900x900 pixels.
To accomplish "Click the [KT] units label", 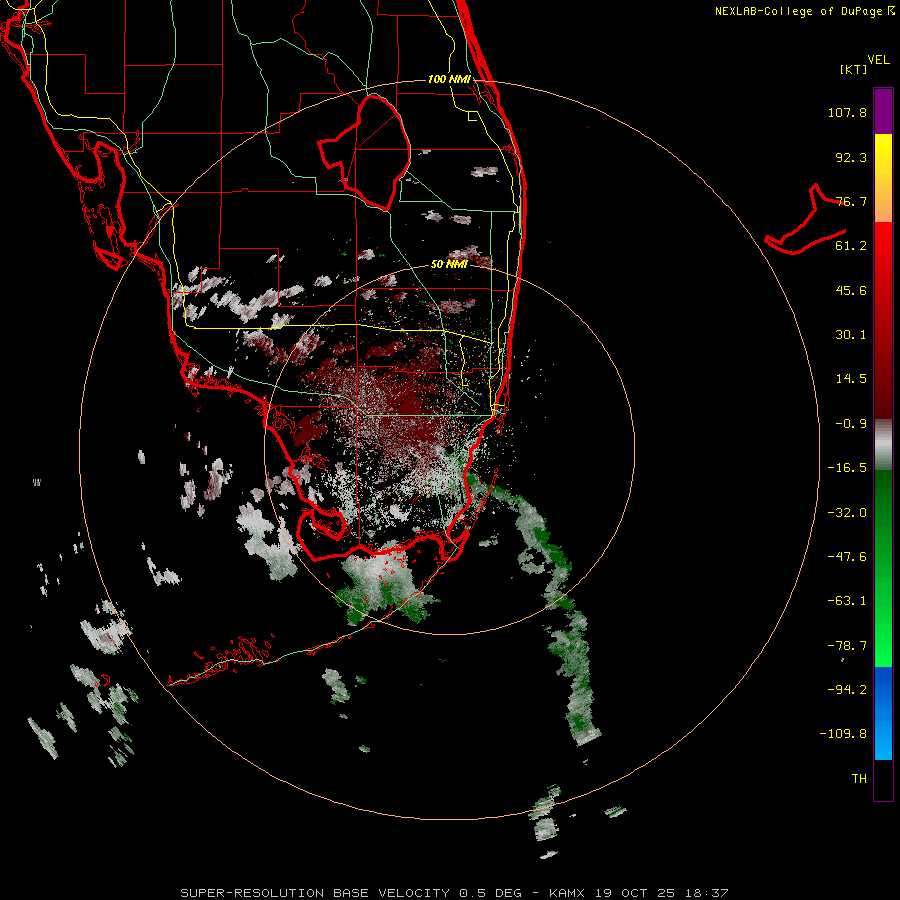I will pos(853,69).
